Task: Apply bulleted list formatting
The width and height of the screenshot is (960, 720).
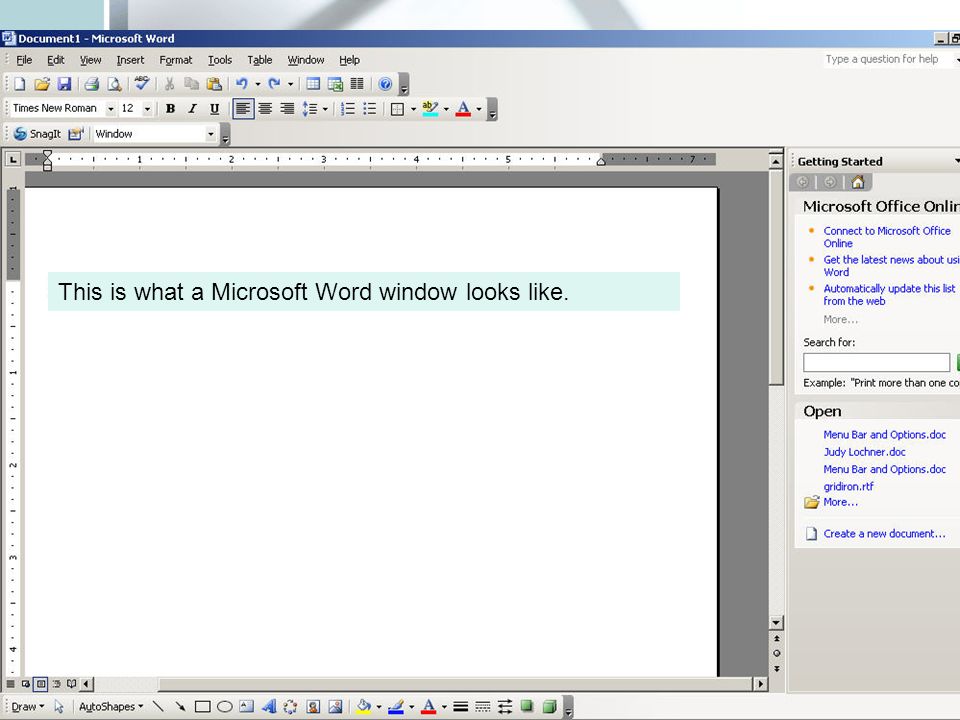Action: pos(370,109)
